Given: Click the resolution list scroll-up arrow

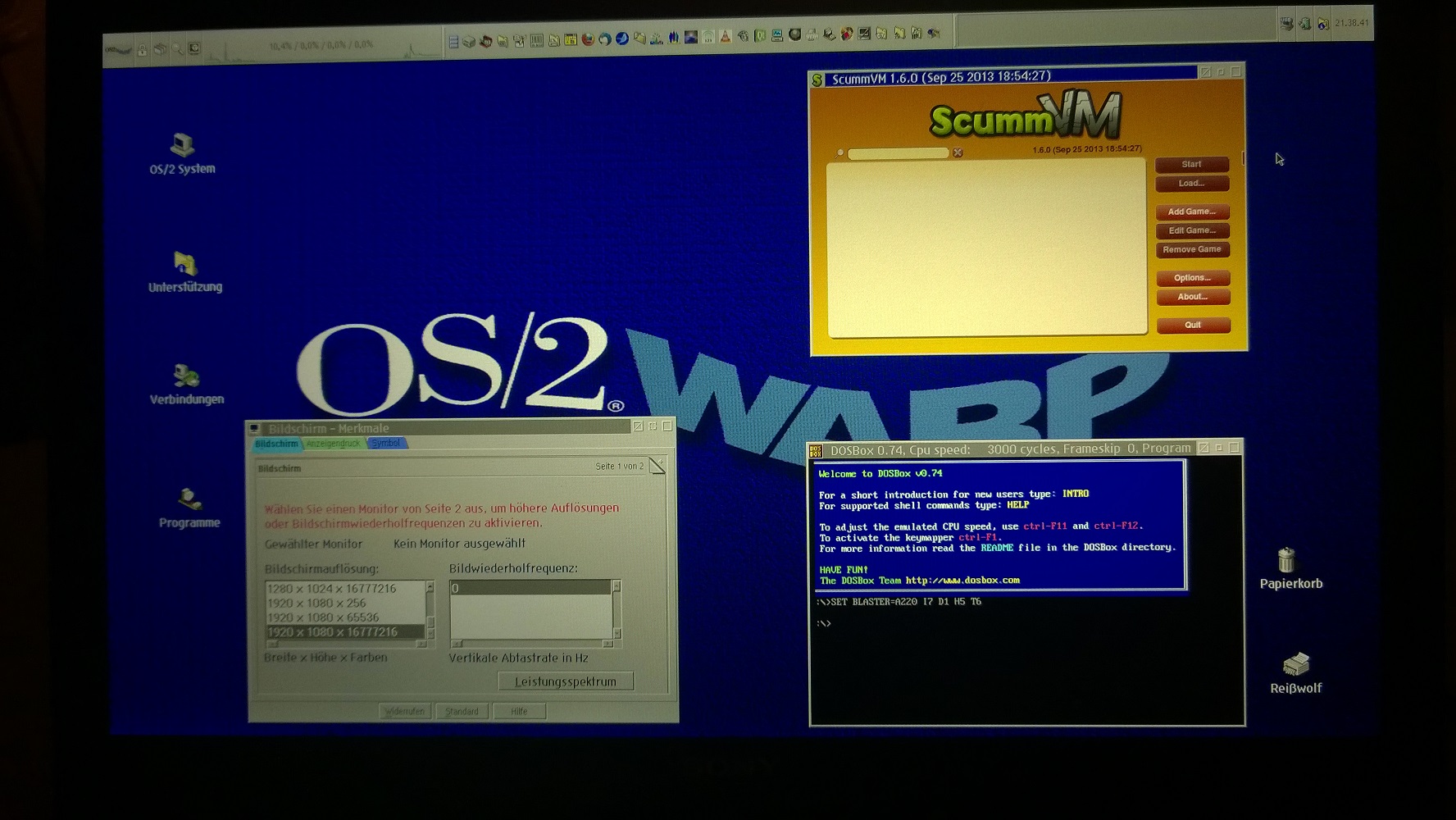Looking at the screenshot, I should 430,587.
